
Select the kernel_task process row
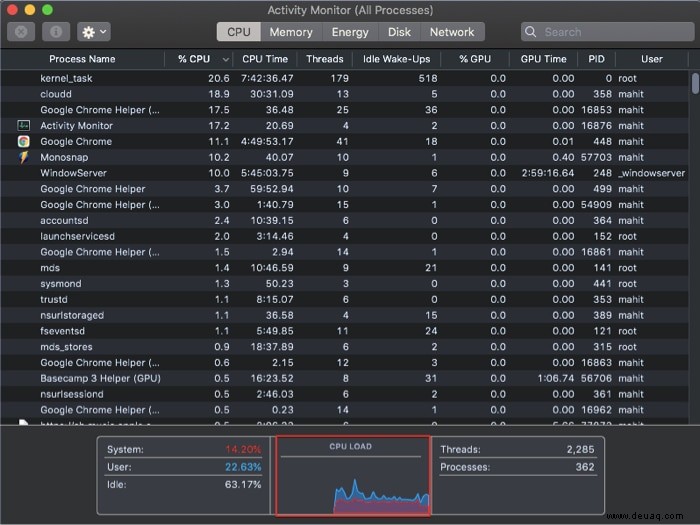click(x=344, y=78)
